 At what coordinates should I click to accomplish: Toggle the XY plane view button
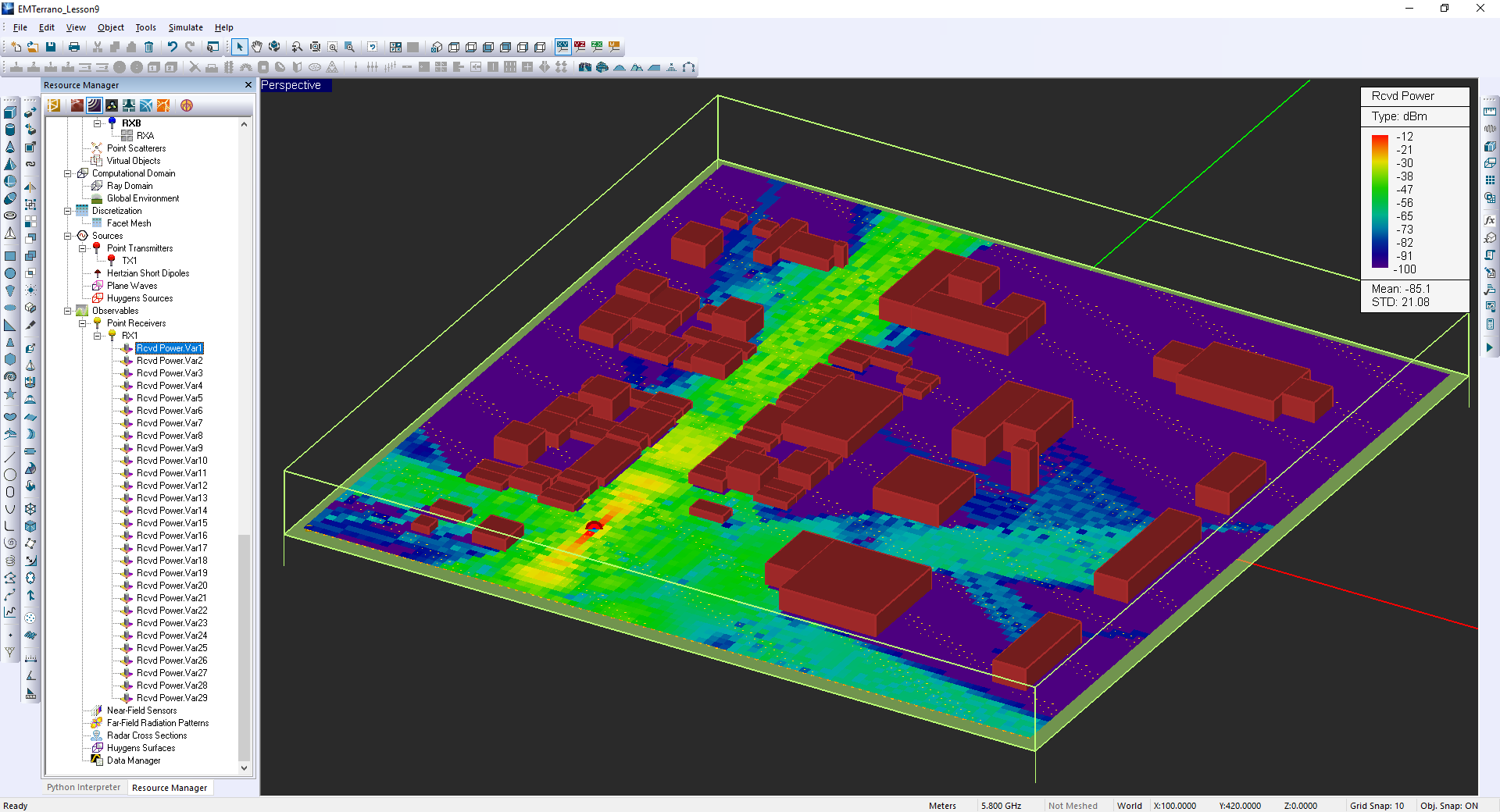[562, 47]
